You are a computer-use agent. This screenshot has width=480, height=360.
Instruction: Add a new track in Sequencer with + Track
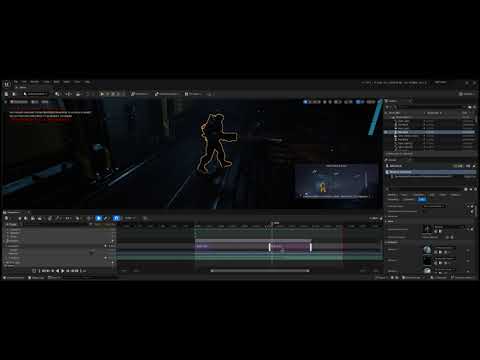point(11,224)
